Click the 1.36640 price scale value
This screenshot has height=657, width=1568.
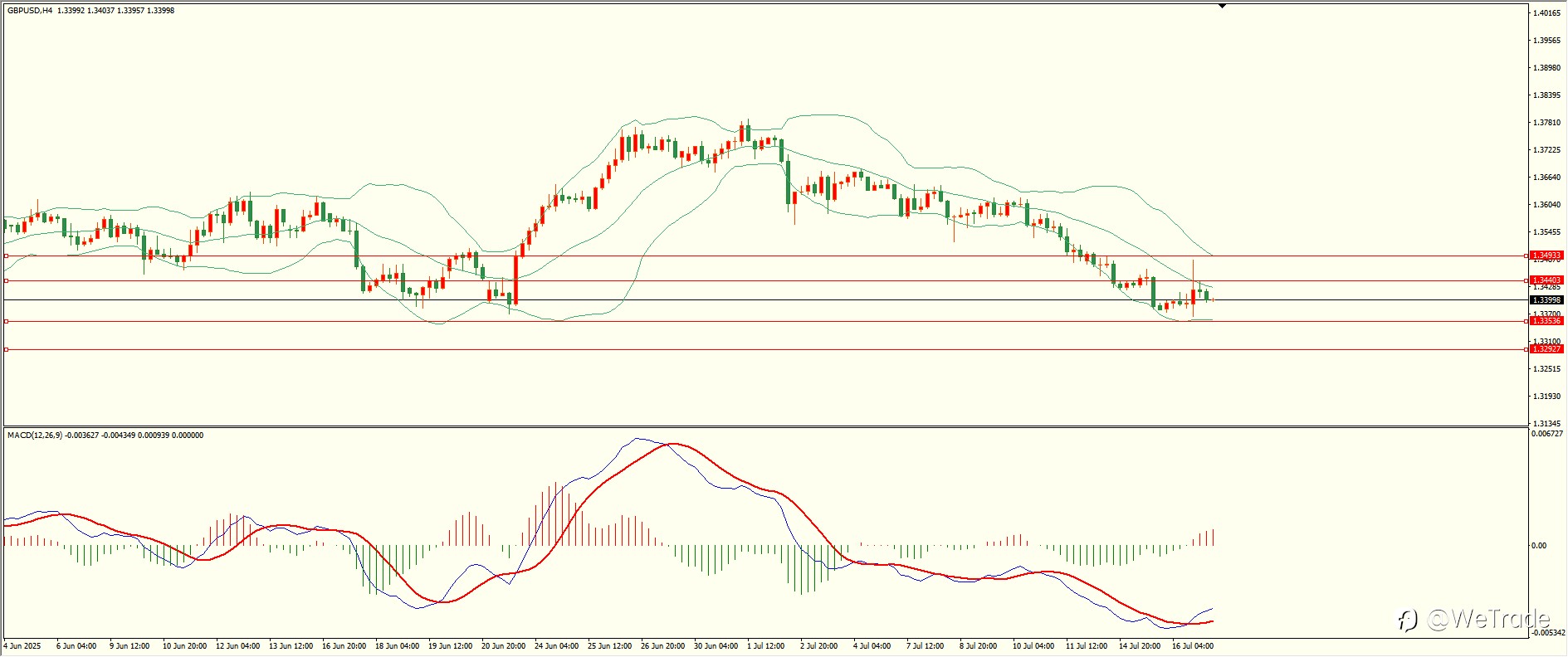1548,178
